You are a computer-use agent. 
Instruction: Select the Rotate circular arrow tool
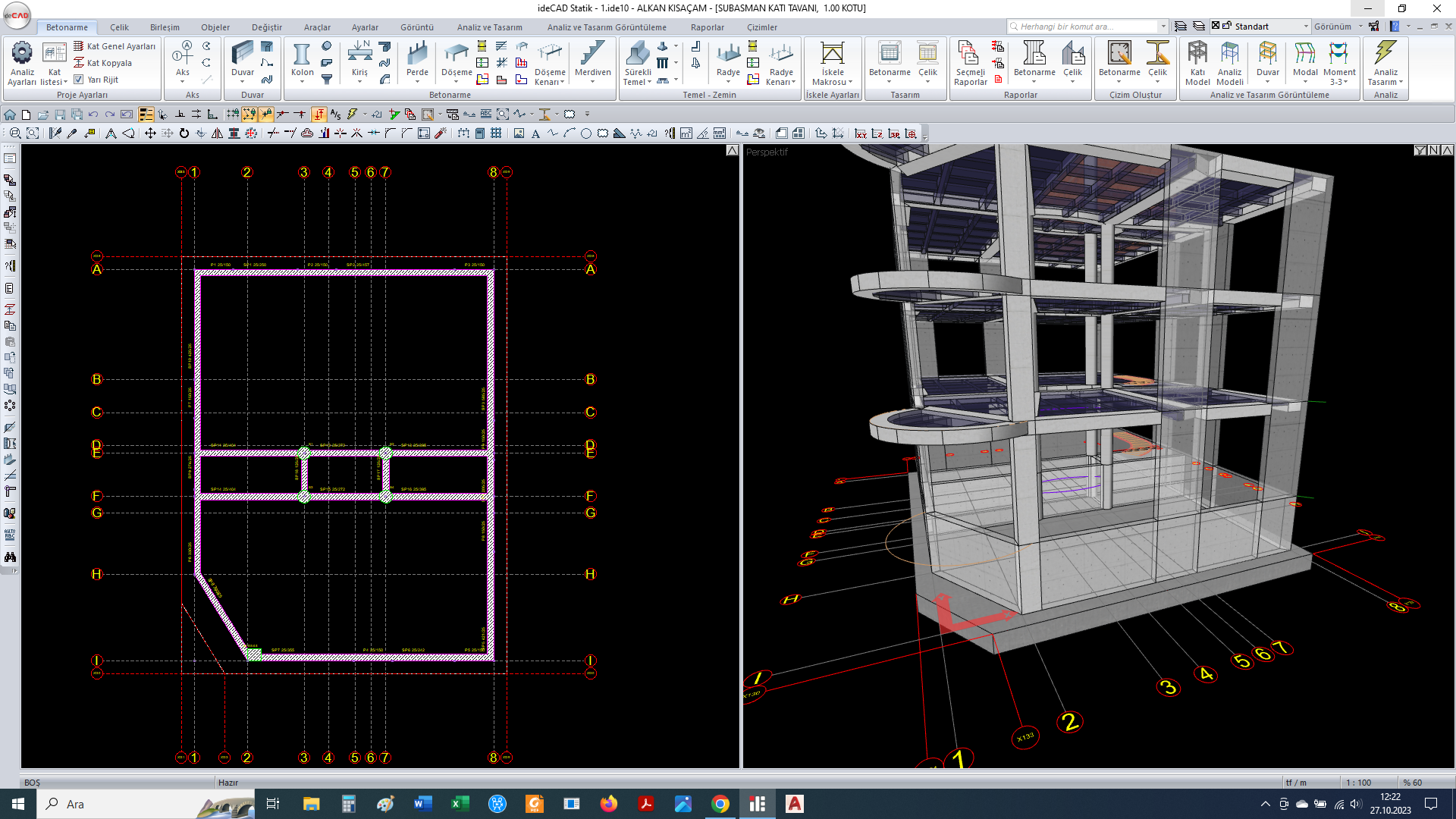(x=184, y=133)
